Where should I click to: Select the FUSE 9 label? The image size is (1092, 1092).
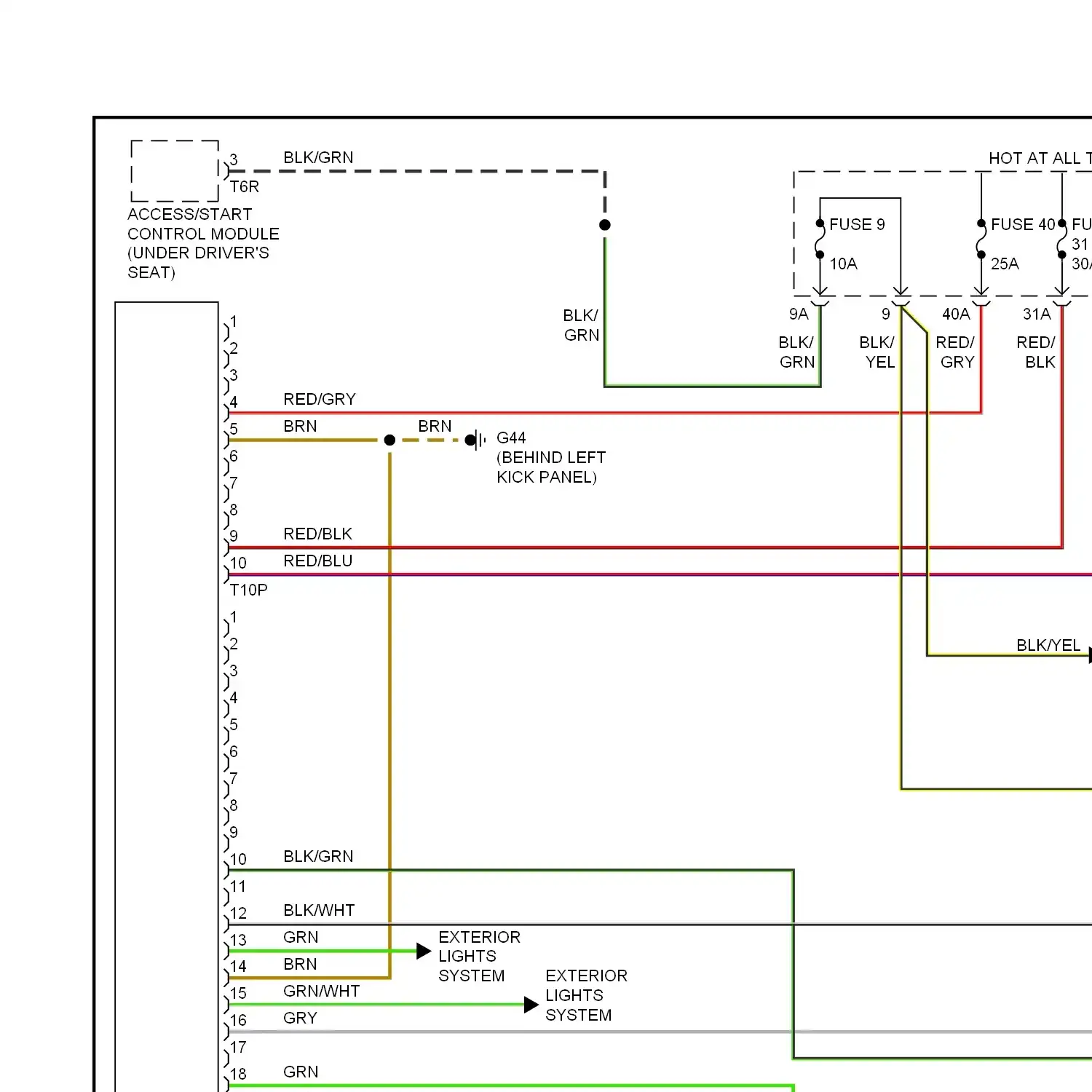857,224
